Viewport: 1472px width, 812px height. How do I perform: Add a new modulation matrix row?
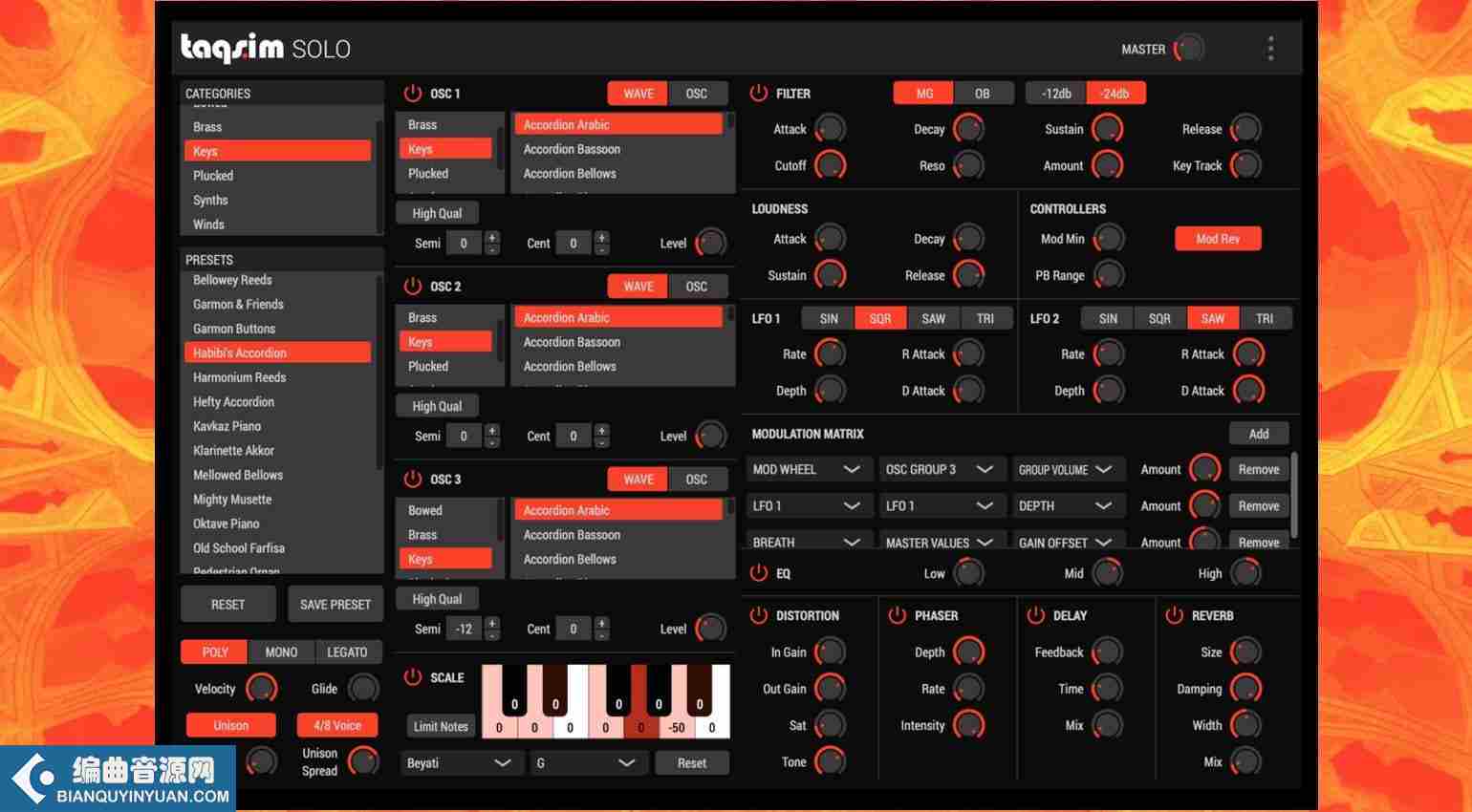(x=1259, y=434)
